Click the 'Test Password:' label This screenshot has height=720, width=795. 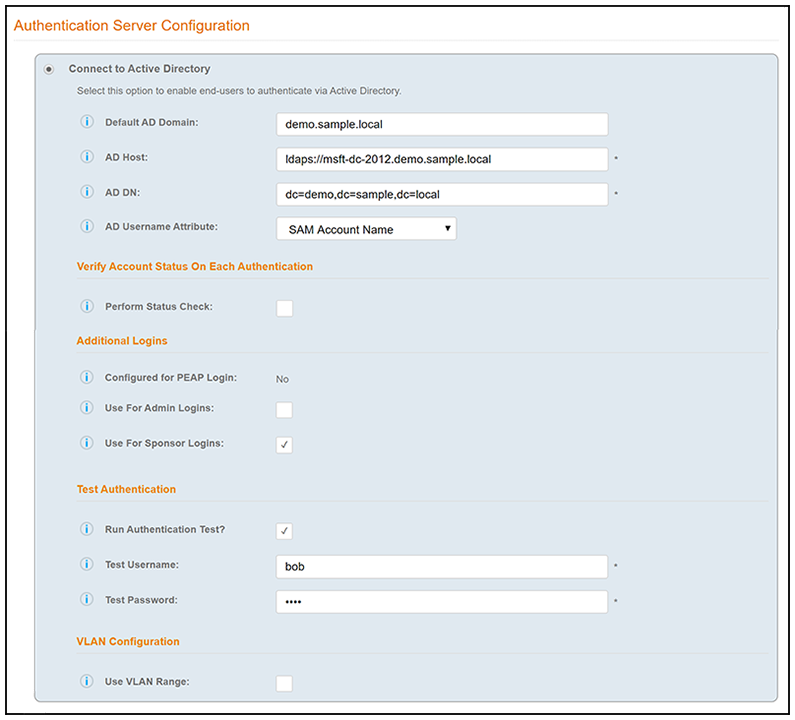141,600
